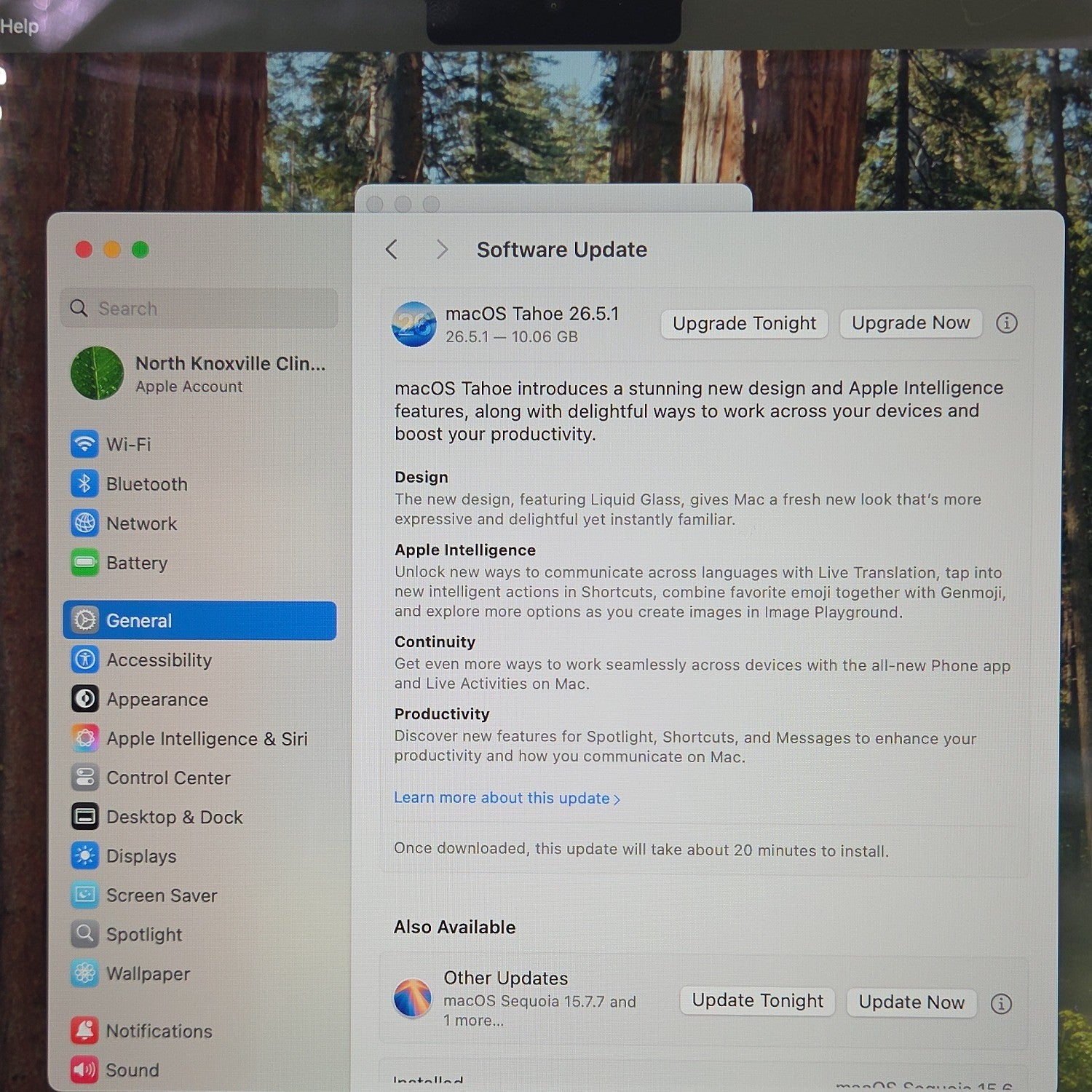Select Wallpaper label in sidebar

point(148,973)
